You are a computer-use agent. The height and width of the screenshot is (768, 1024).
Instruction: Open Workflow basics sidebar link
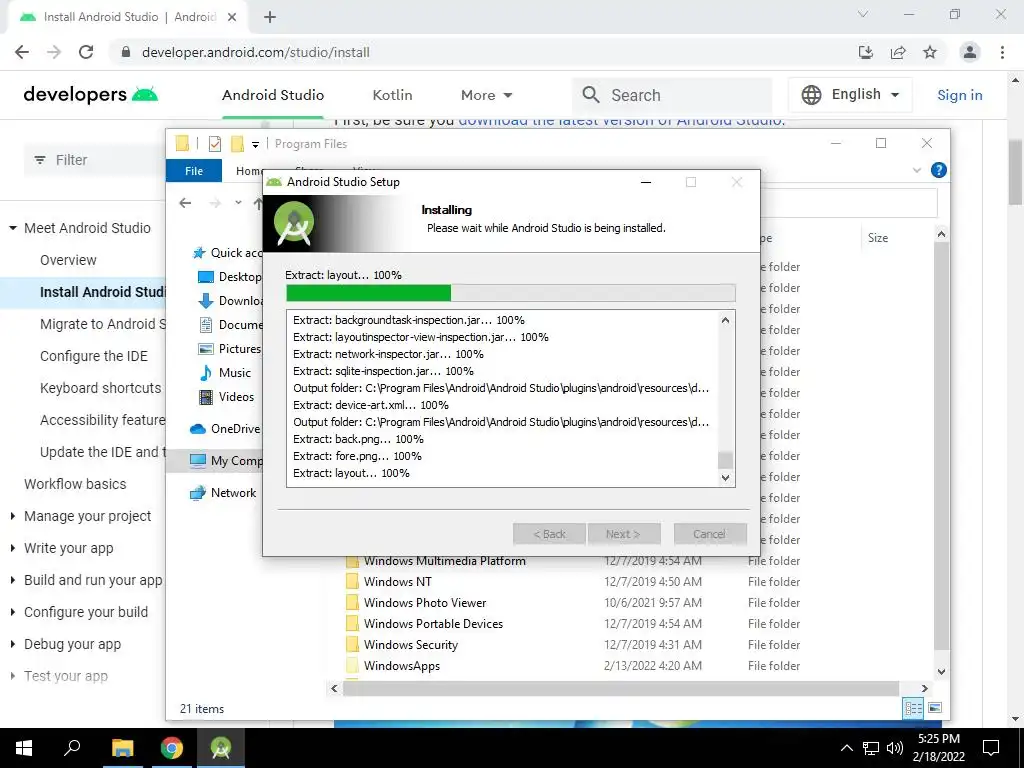pyautogui.click(x=75, y=485)
